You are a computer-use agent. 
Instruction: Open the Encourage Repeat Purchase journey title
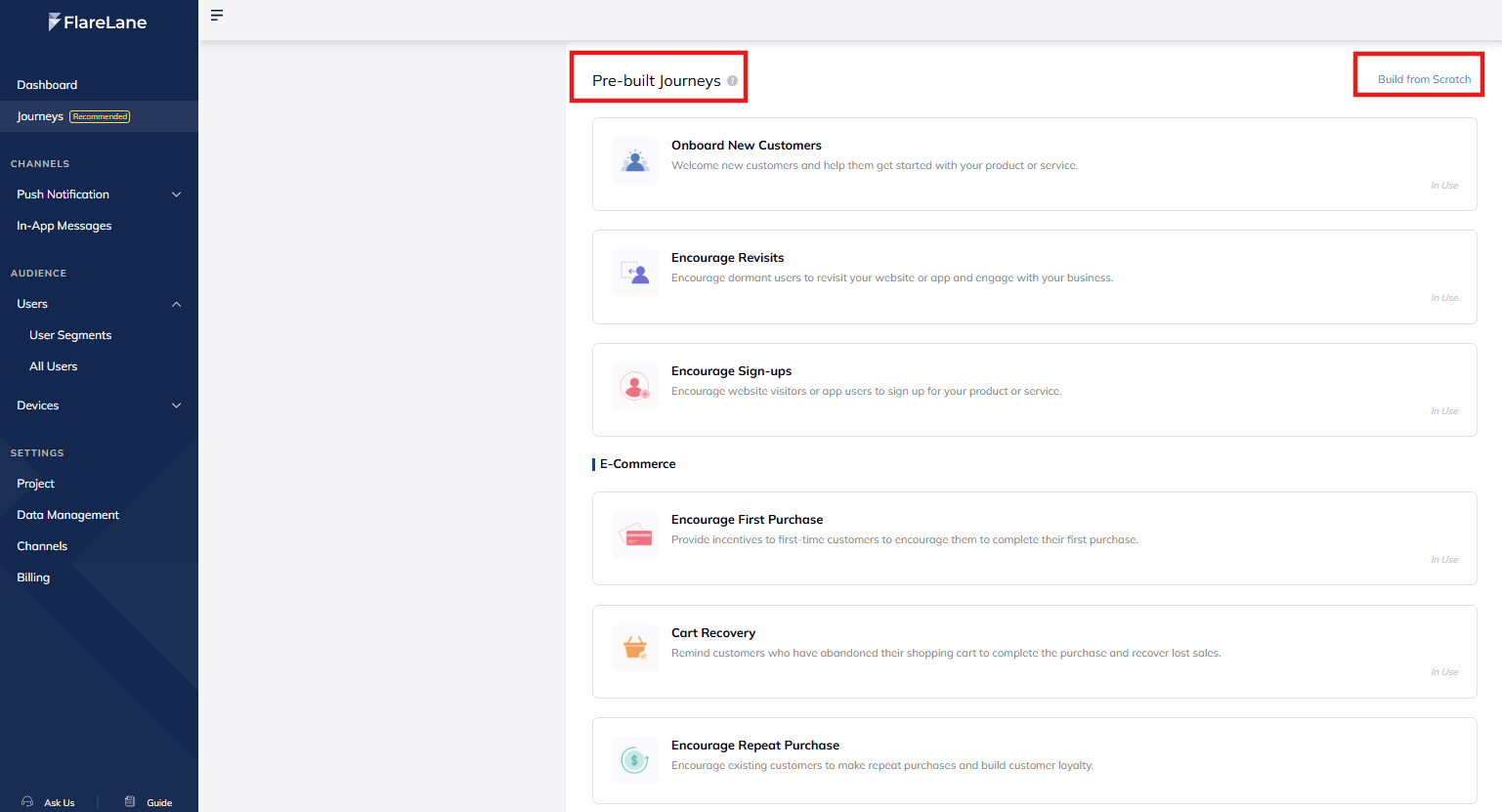click(755, 746)
